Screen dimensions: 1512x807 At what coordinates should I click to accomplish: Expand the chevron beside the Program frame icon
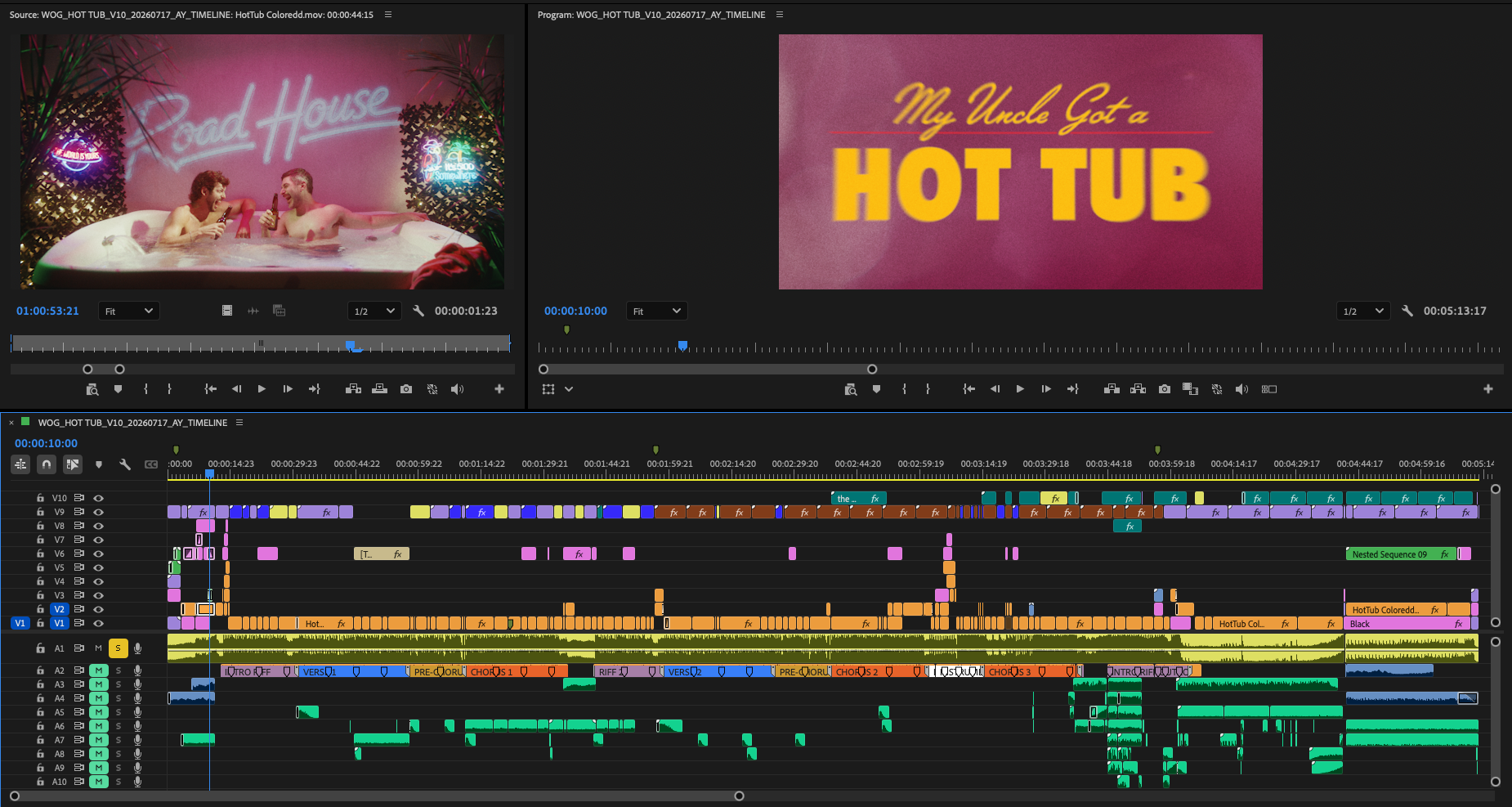(x=569, y=389)
